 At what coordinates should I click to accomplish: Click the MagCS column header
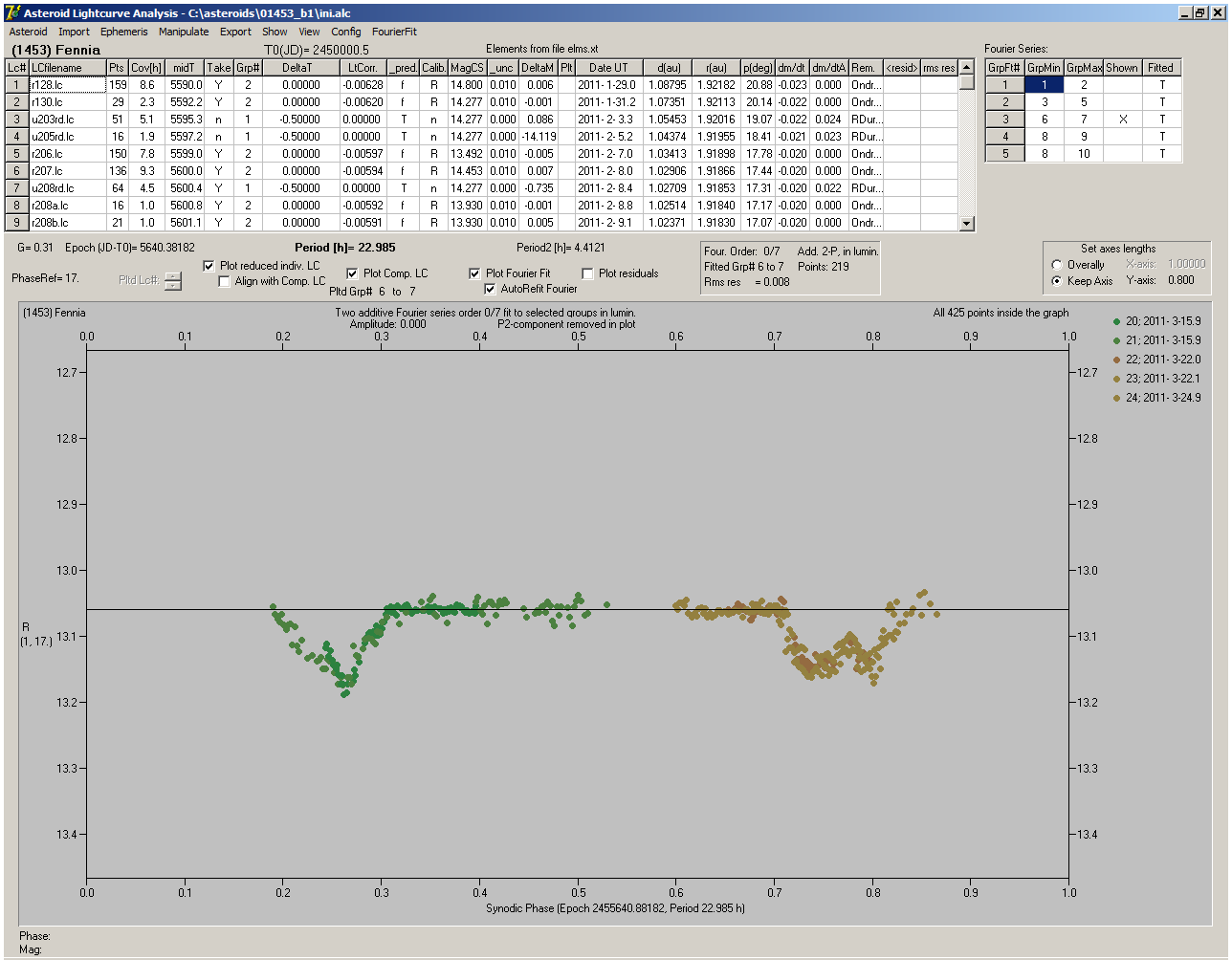[x=467, y=68]
